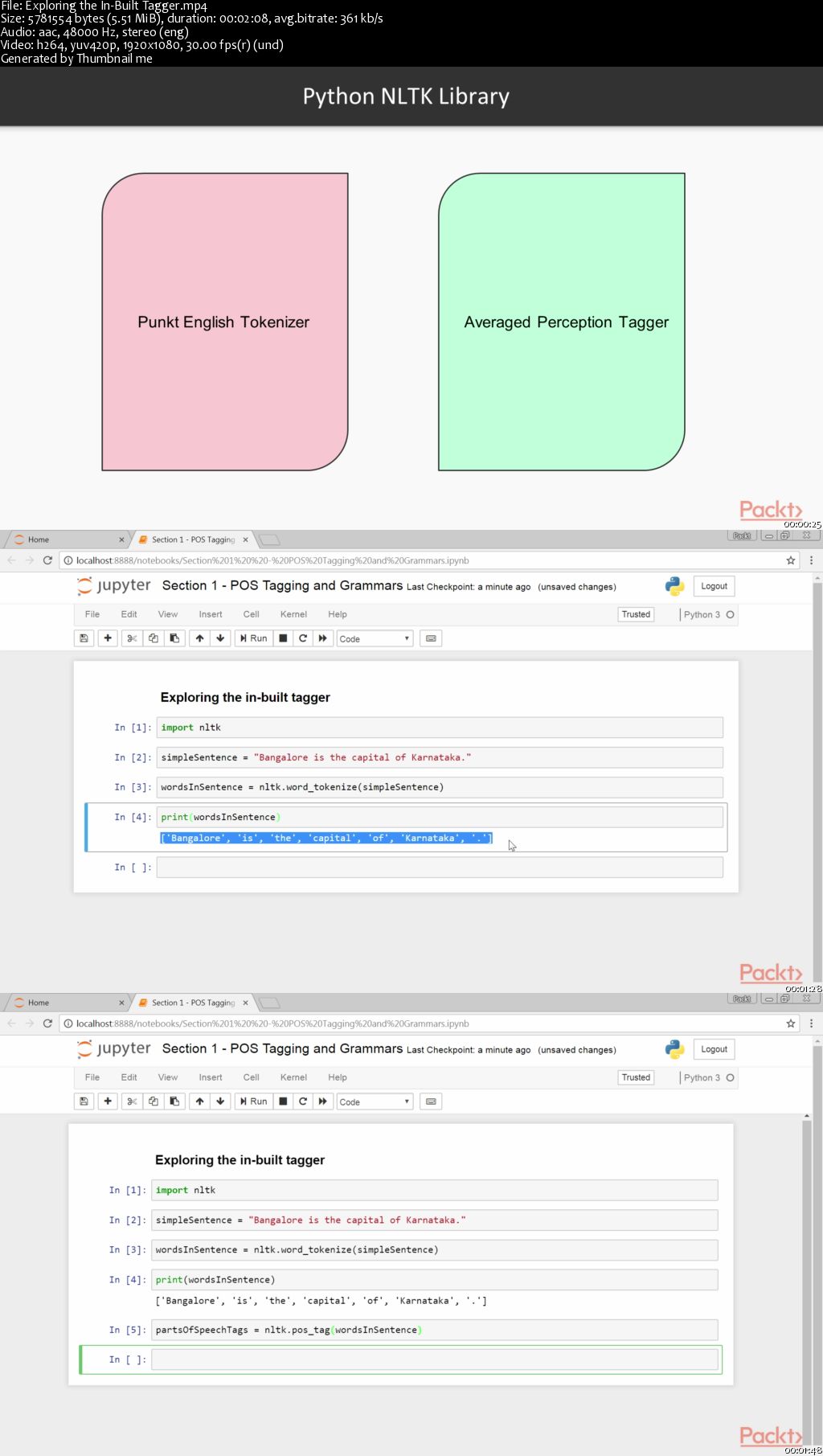The width and height of the screenshot is (823, 1456).
Task: Click Trusted button in In [5] notebook
Action: coord(636,1077)
